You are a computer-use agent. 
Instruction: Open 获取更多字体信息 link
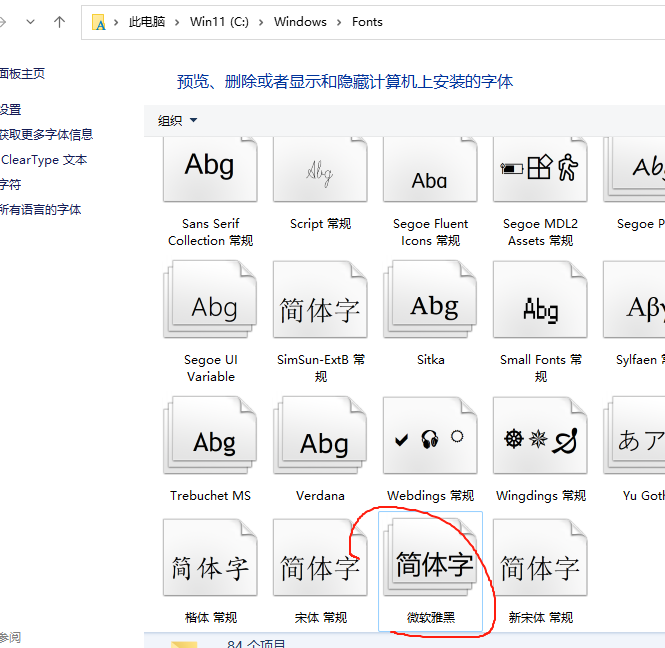coord(46,135)
